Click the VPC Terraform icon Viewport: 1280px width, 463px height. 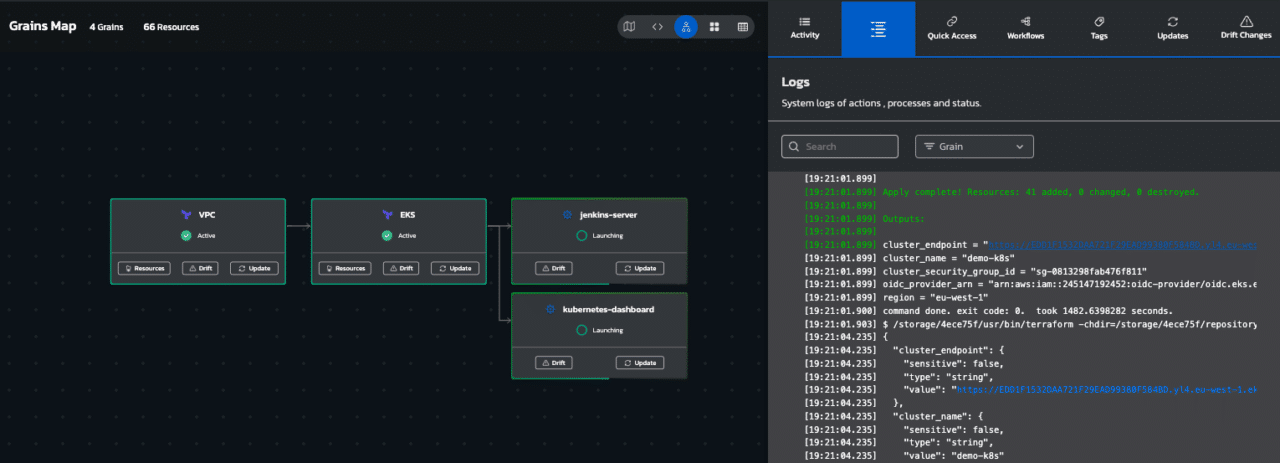185,215
